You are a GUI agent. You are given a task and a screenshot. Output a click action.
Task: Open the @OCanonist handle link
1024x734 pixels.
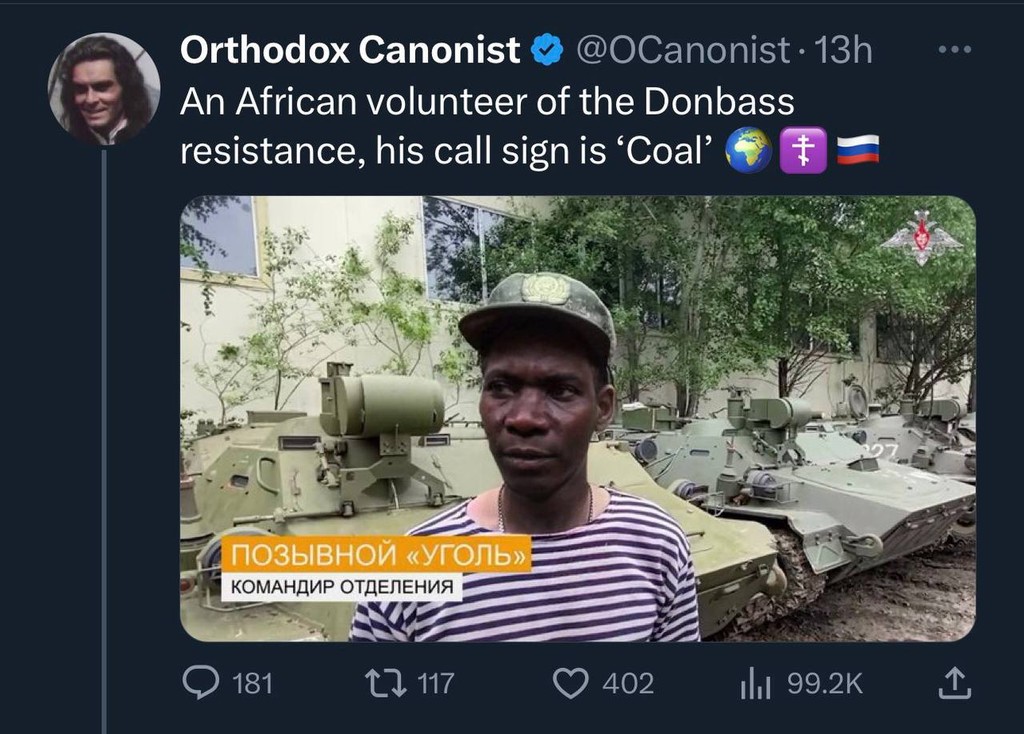tap(683, 50)
